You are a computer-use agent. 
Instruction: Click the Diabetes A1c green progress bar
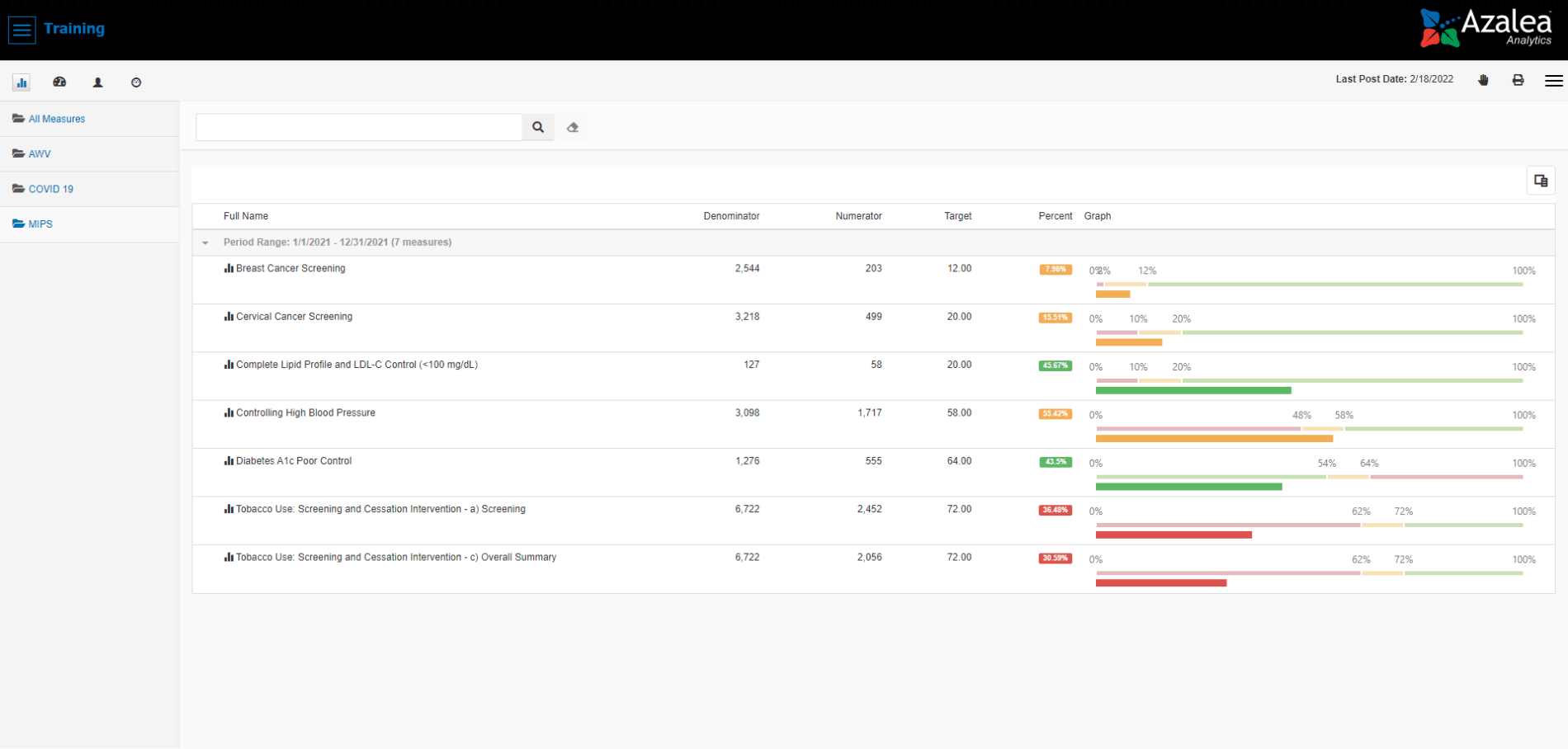click(x=1188, y=487)
